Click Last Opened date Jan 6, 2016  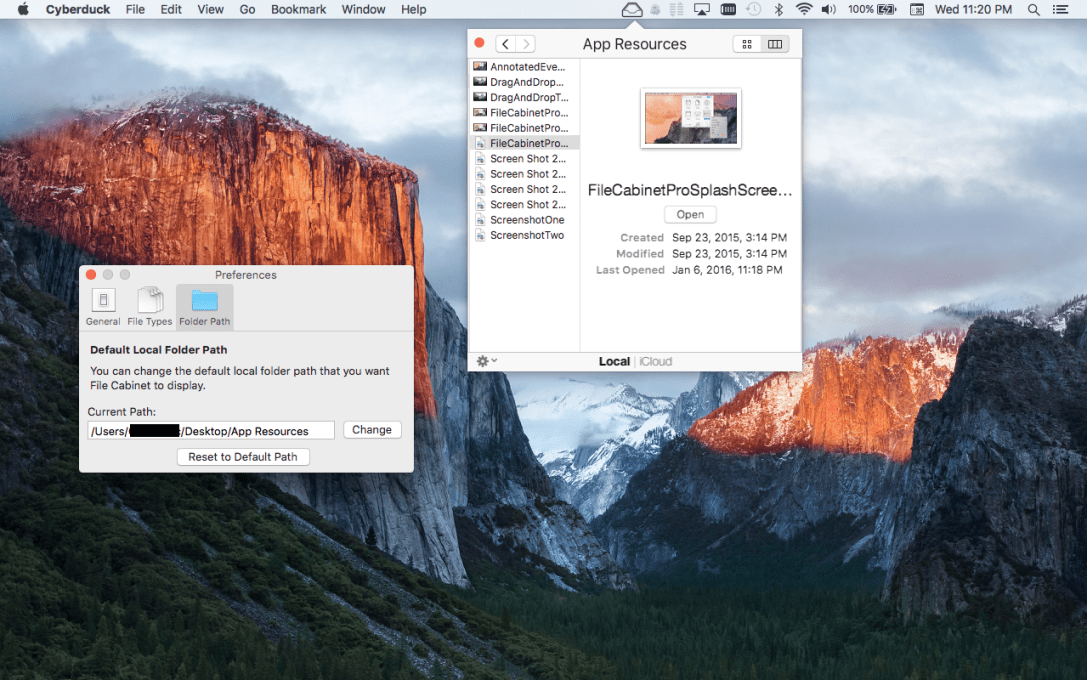click(727, 270)
